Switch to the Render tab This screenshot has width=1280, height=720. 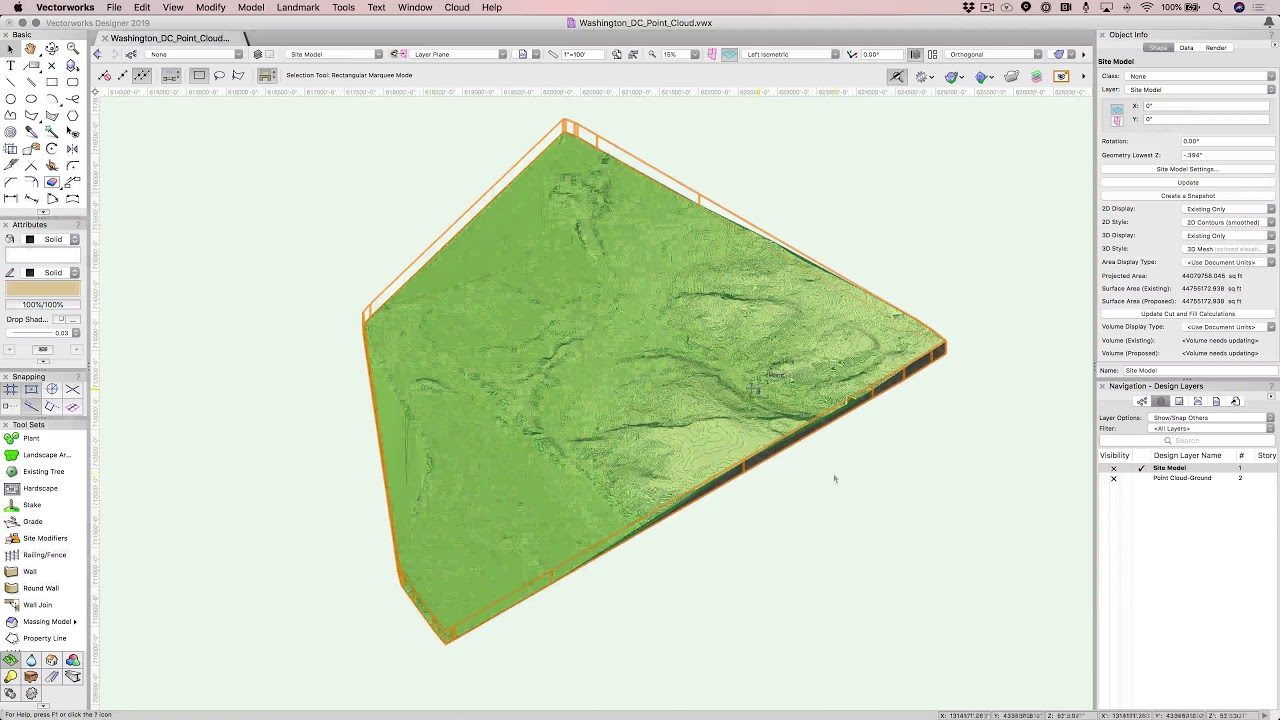click(x=1216, y=48)
